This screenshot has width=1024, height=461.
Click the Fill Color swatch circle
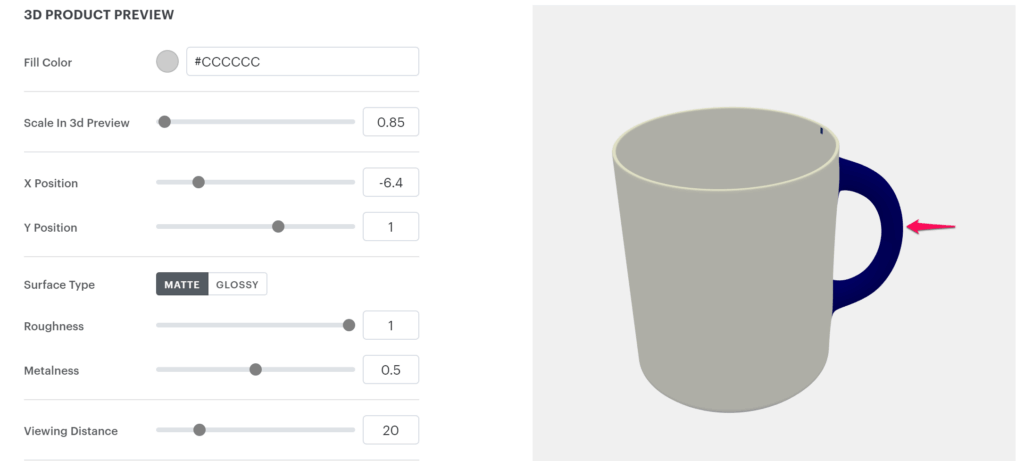click(167, 62)
